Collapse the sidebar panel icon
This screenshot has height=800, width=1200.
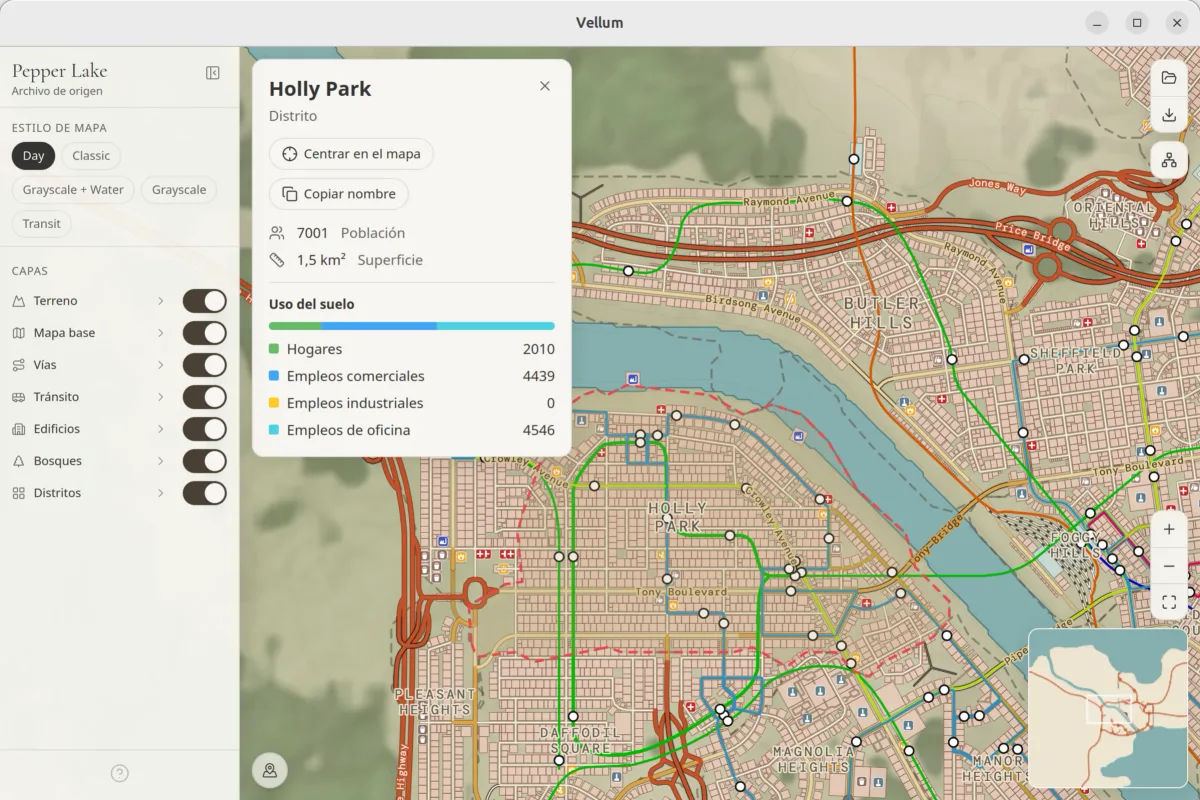point(213,73)
